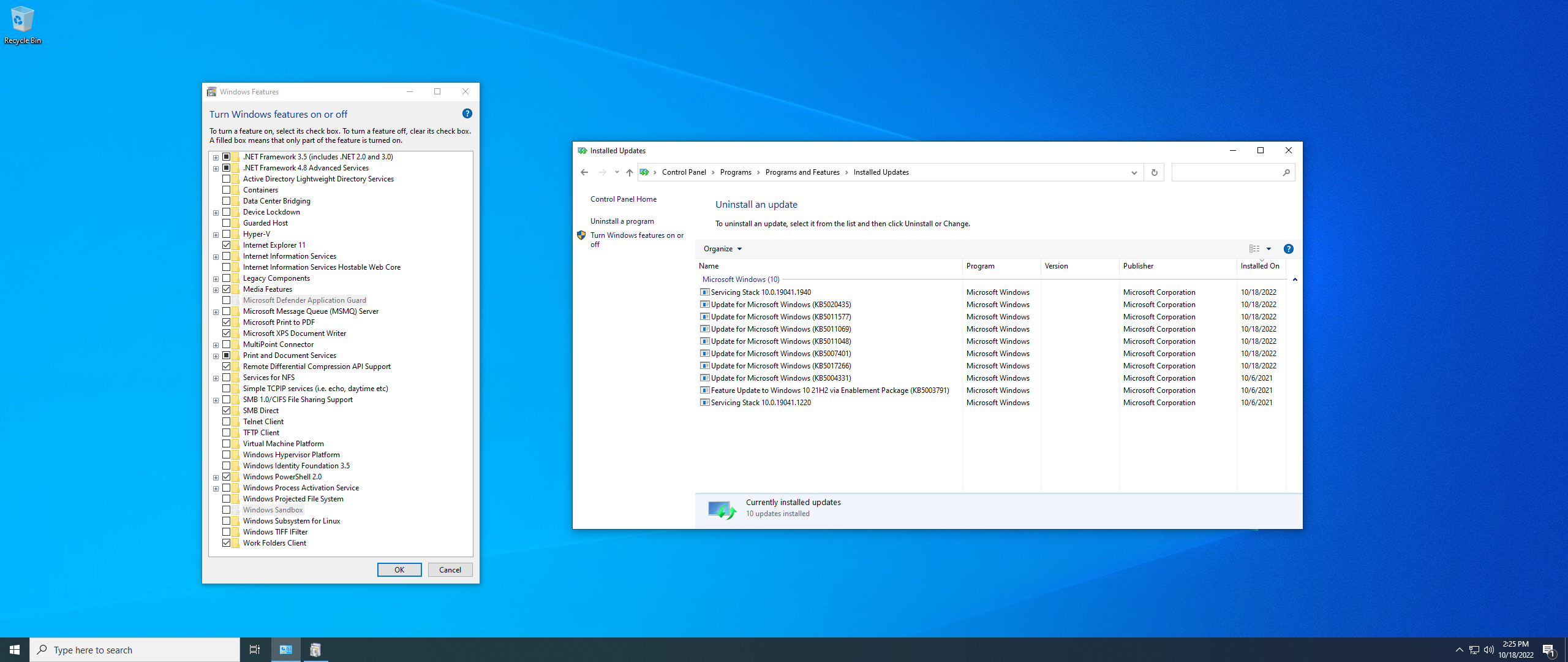Image resolution: width=1568 pixels, height=662 pixels.
Task: Click OK in Windows Features
Action: pos(399,570)
